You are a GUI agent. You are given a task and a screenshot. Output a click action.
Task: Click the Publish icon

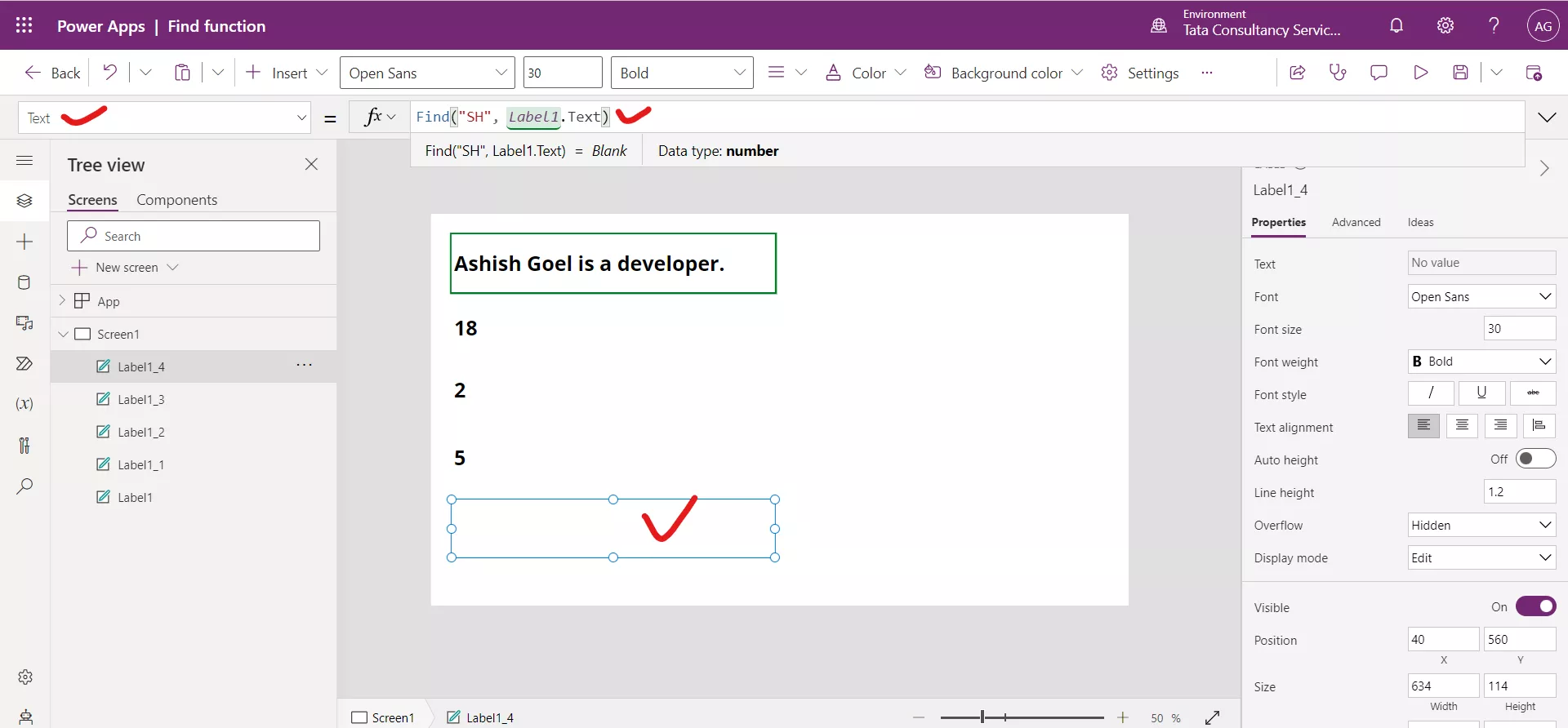1534,73
